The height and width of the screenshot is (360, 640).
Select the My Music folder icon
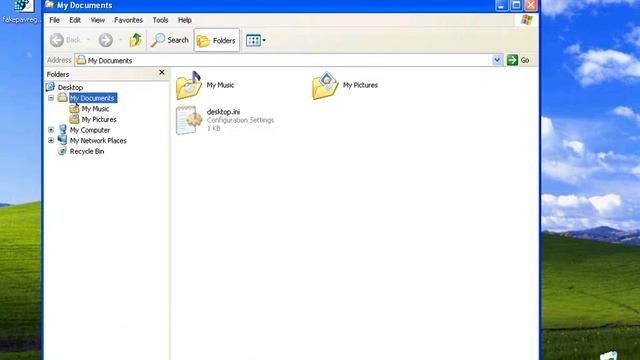point(189,85)
